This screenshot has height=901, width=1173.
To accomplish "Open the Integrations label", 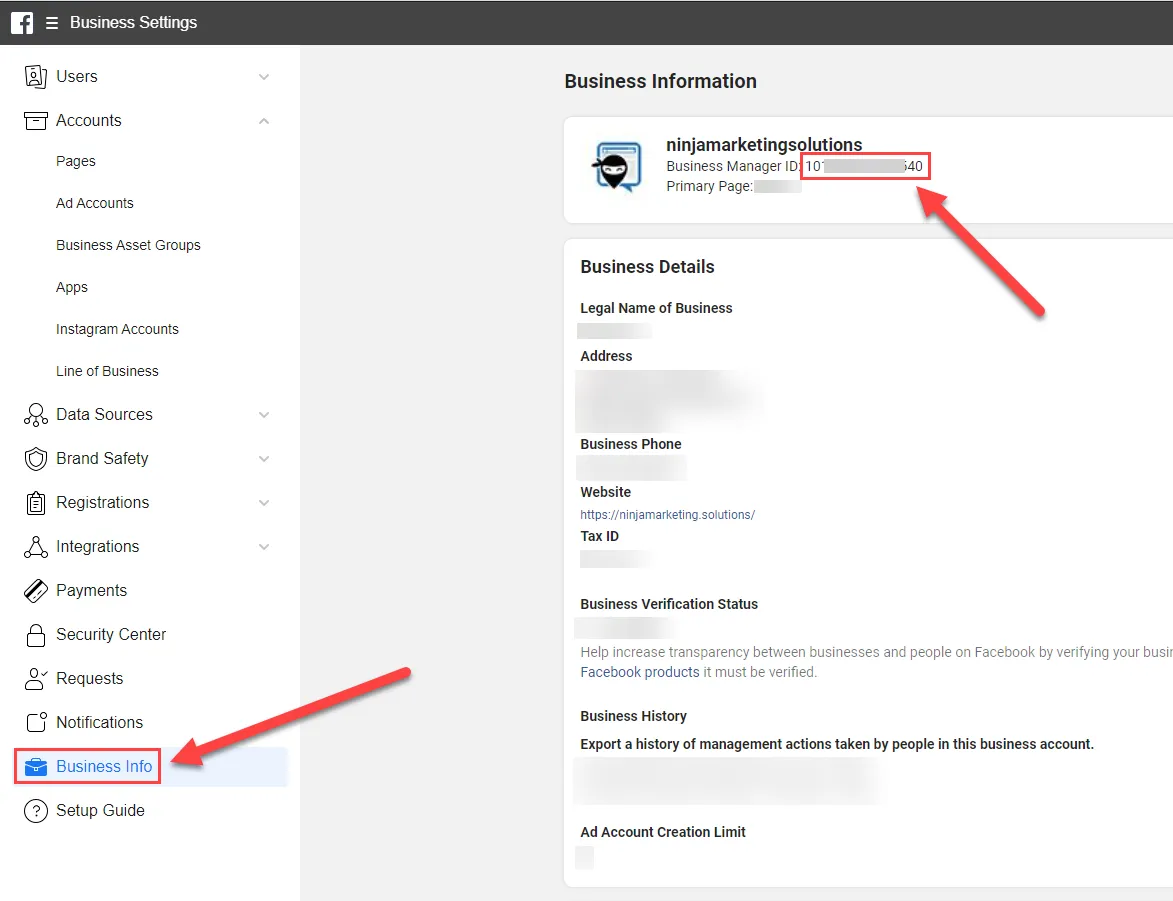I will click(97, 547).
